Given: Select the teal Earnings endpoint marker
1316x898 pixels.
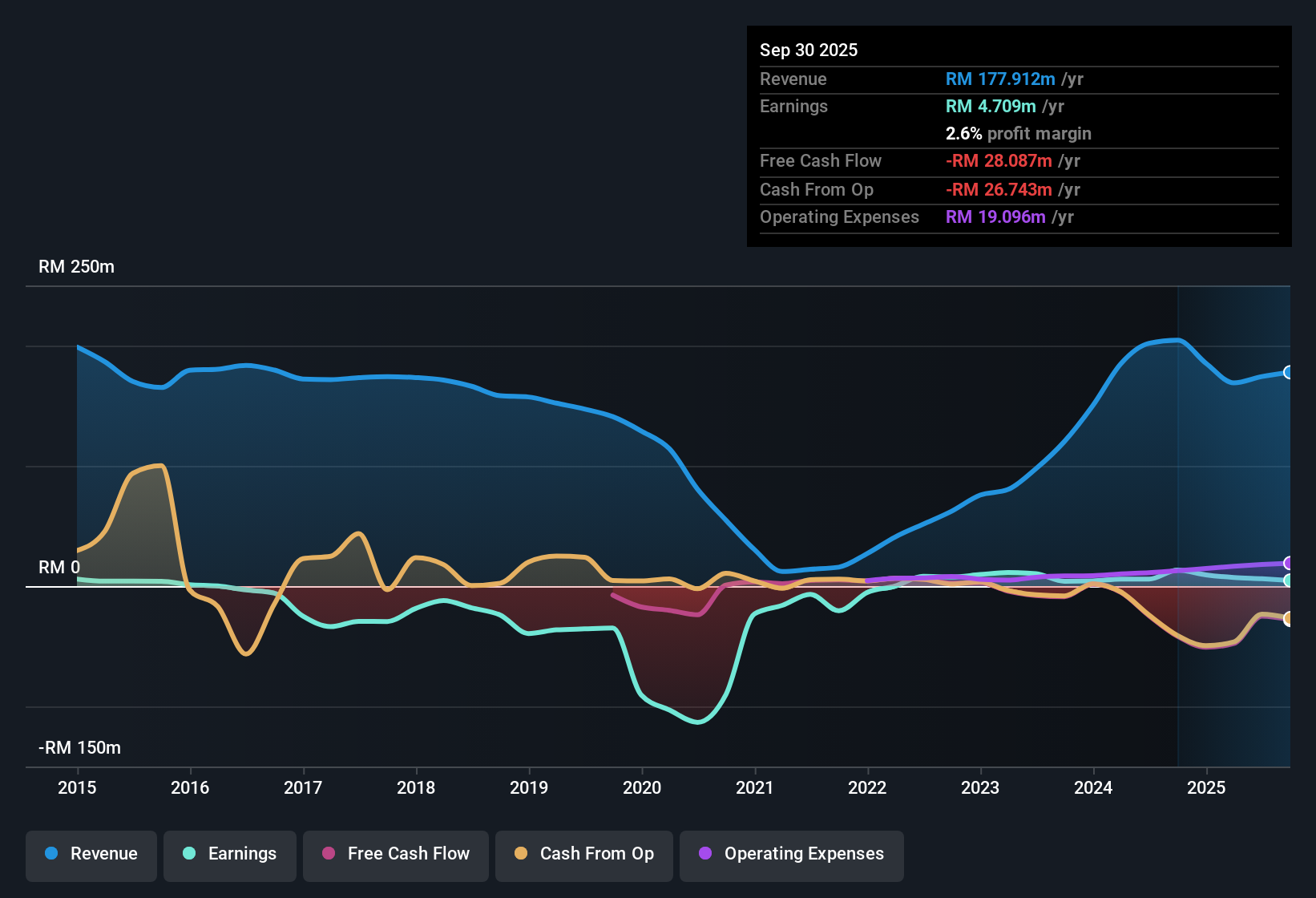Looking at the screenshot, I should tap(1287, 580).
